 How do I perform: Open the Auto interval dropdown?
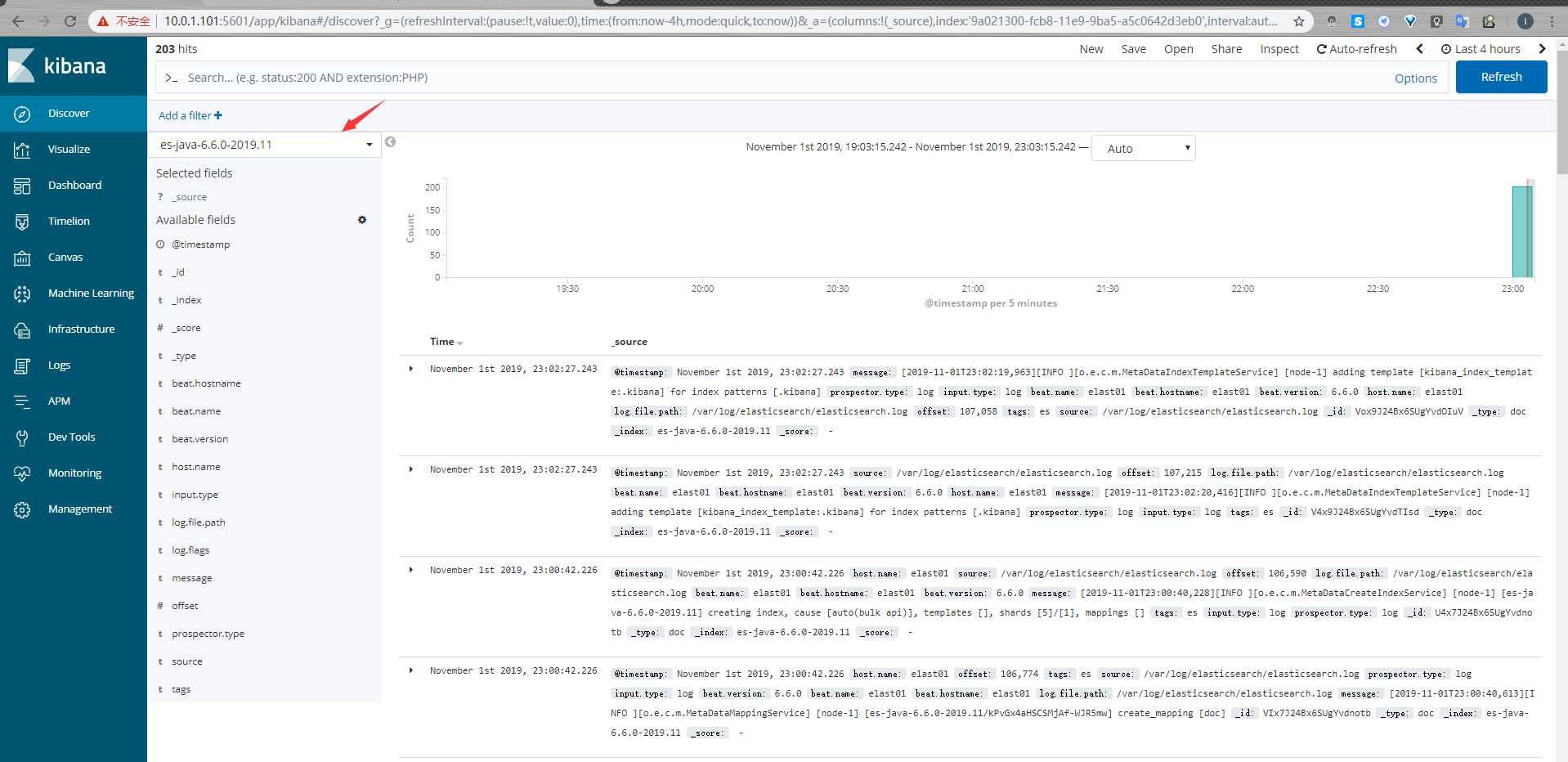(x=1144, y=148)
